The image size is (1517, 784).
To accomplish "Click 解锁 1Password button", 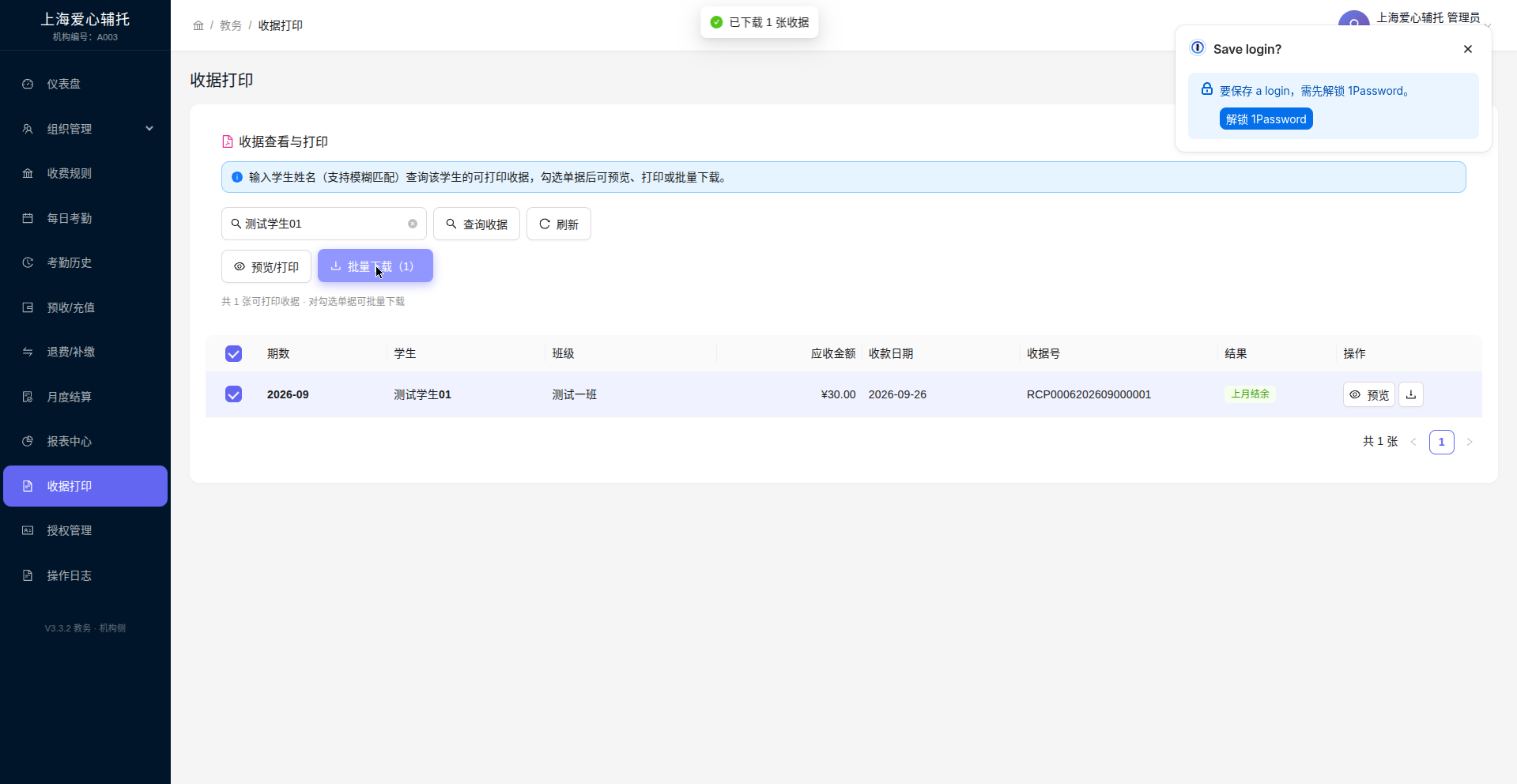I will pos(1266,119).
